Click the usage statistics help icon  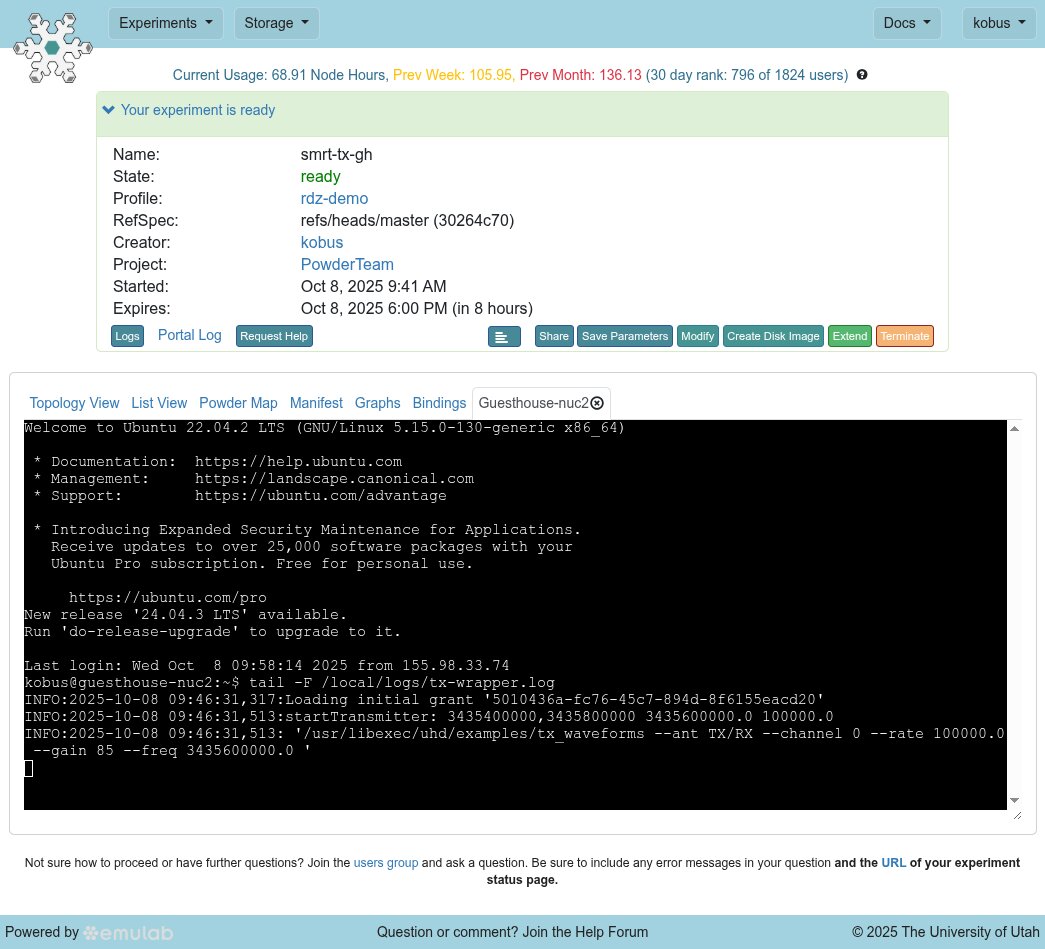(861, 74)
